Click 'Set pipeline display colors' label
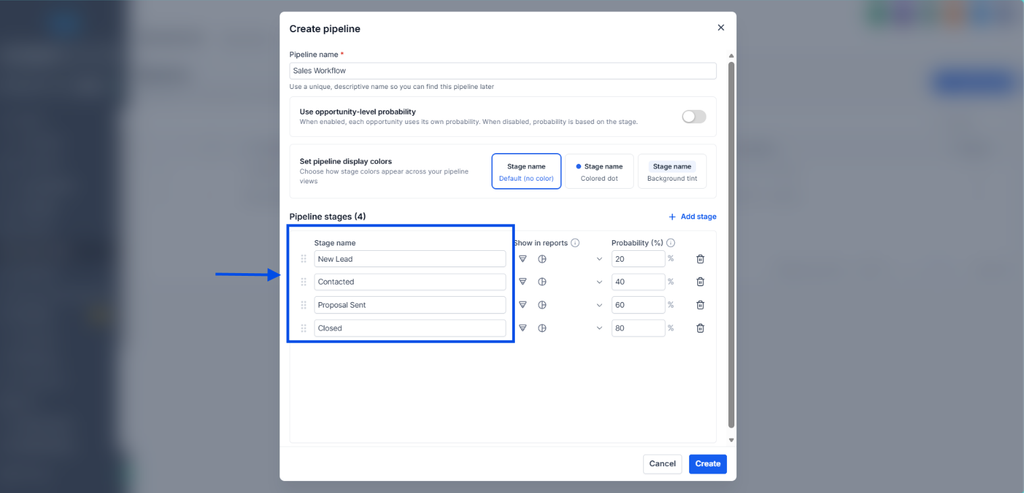The height and width of the screenshot is (493, 1024). [345, 161]
